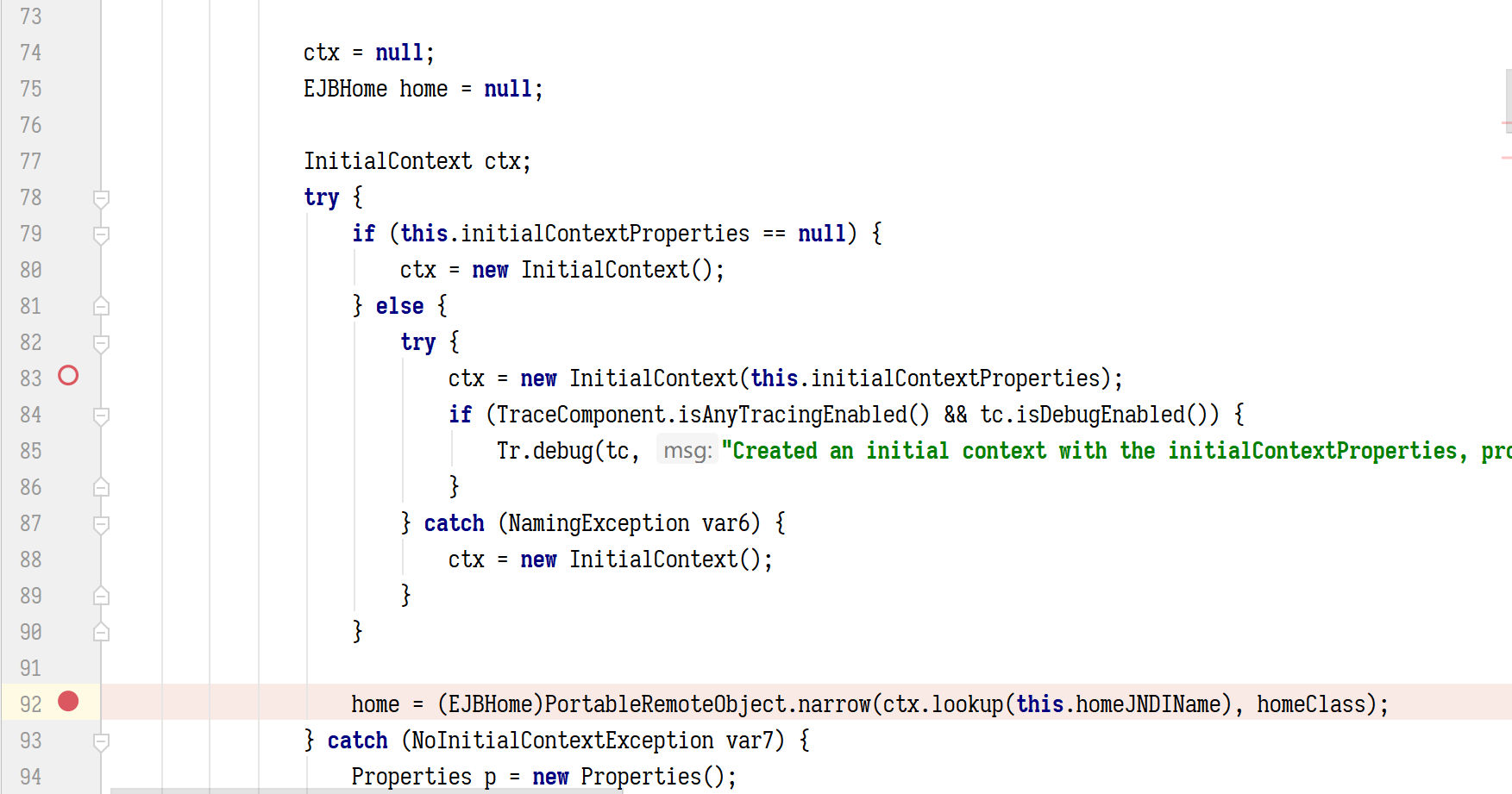
Task: Fold the else block marker on line 81
Action: 101,306
